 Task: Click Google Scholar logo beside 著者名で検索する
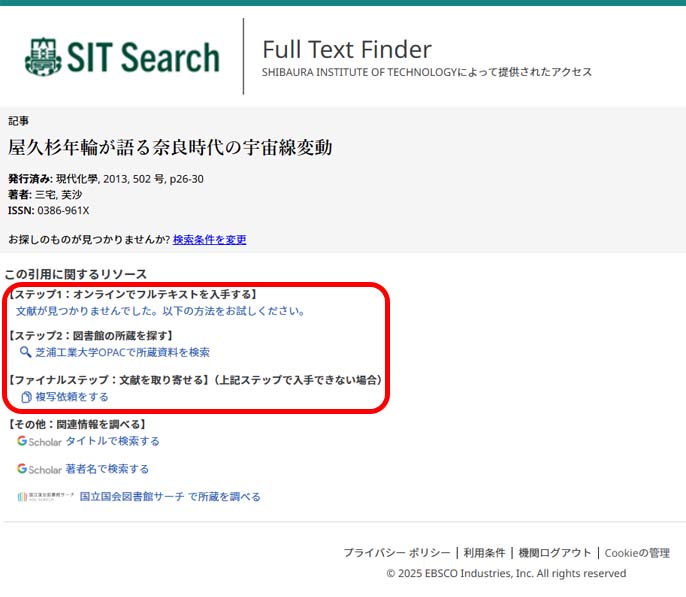pyautogui.click(x=39, y=469)
